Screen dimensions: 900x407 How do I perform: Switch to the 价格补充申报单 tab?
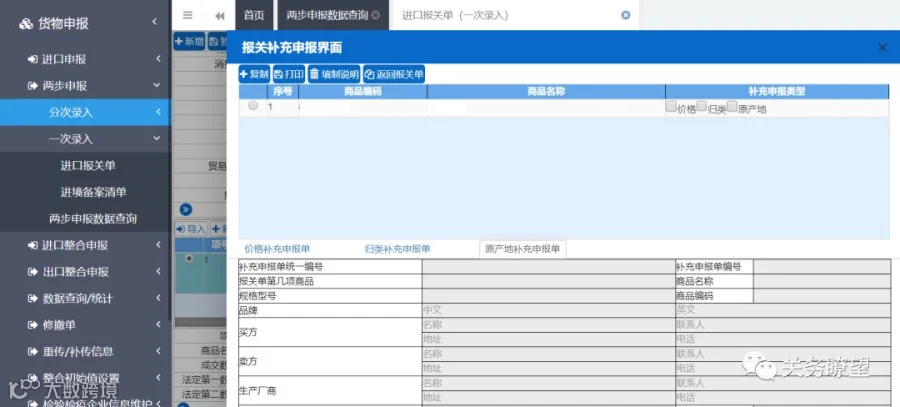coord(277,249)
